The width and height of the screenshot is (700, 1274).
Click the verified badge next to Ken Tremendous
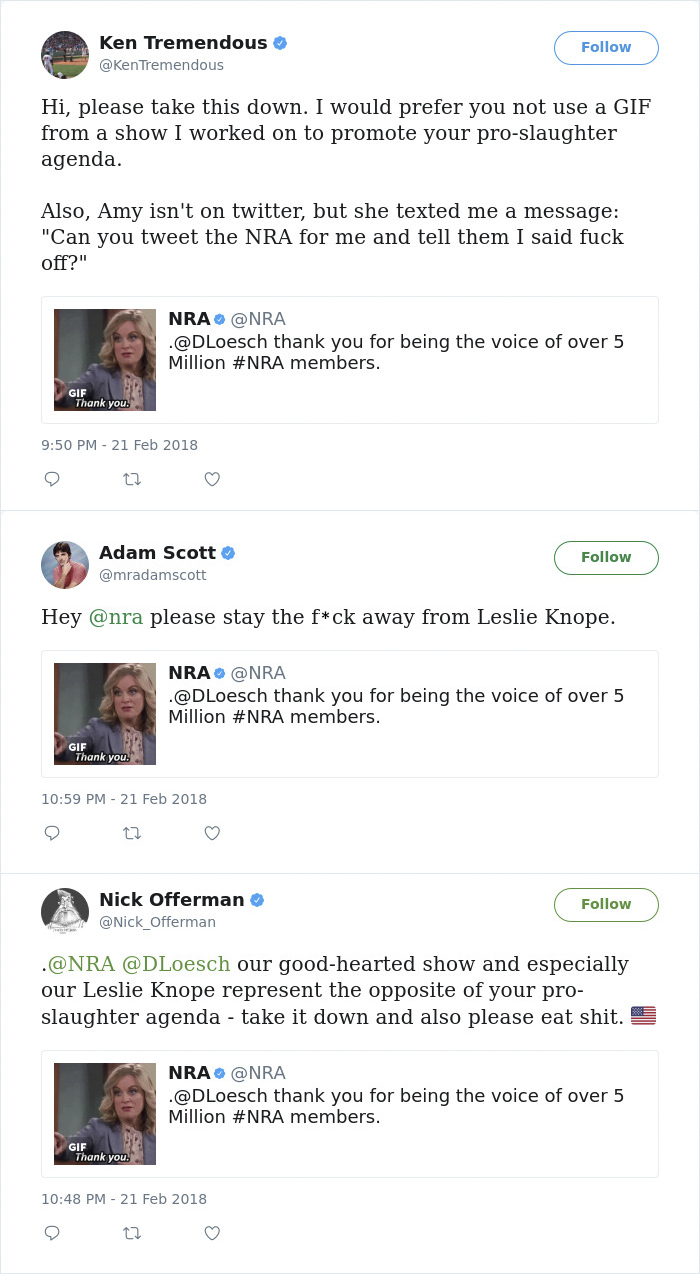280,42
